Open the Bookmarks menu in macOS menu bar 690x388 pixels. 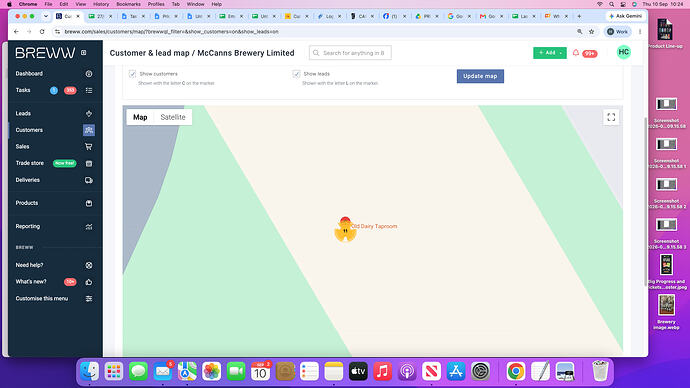(128, 4)
